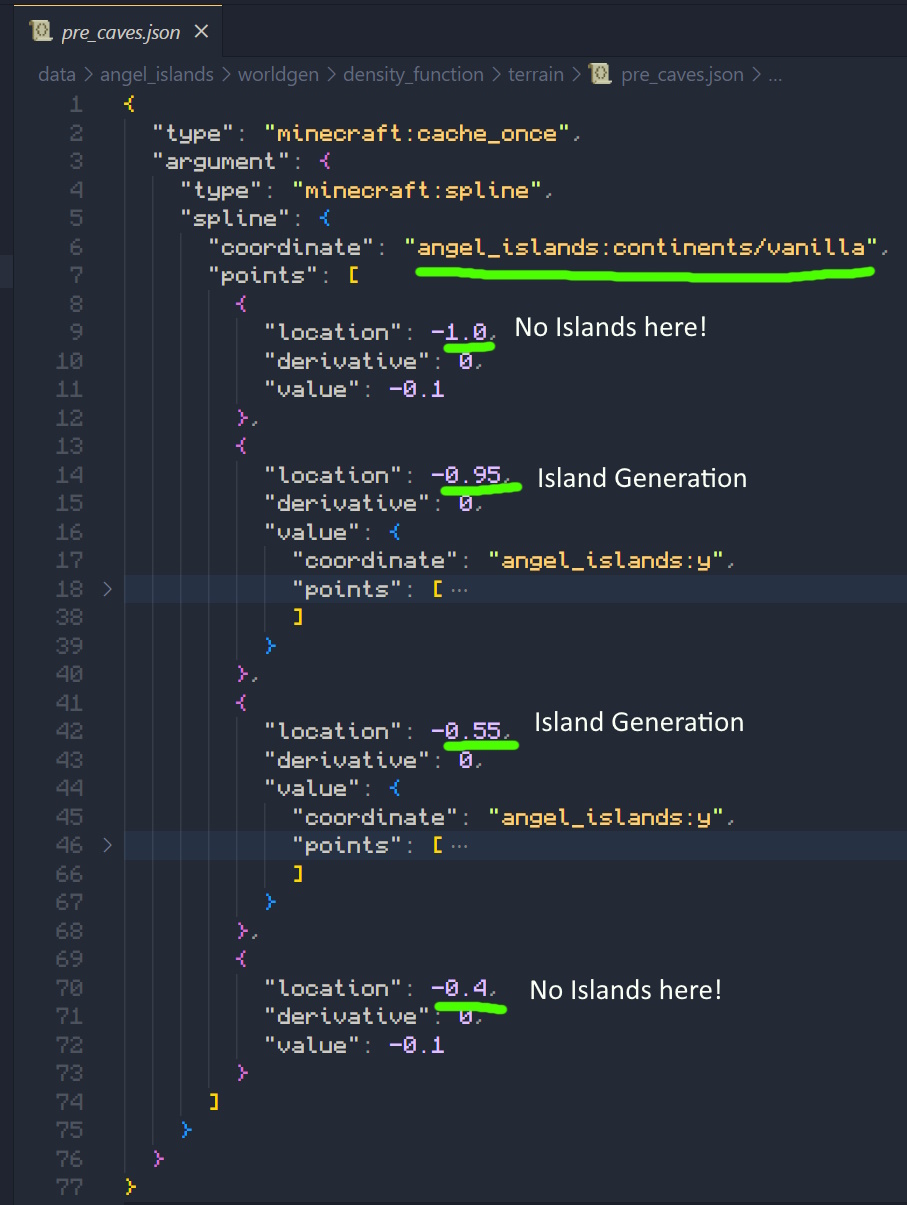Click the location value -0.55
The width and height of the screenshot is (907, 1205).
[x=466, y=731]
